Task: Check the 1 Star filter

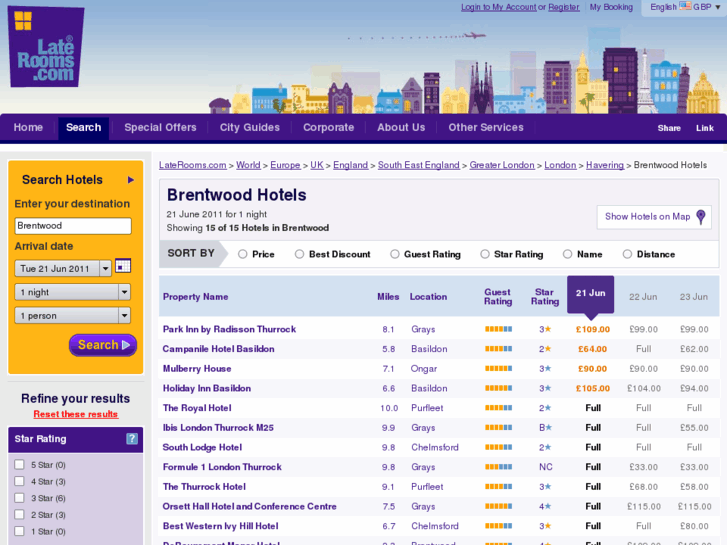Action: click(x=19, y=532)
